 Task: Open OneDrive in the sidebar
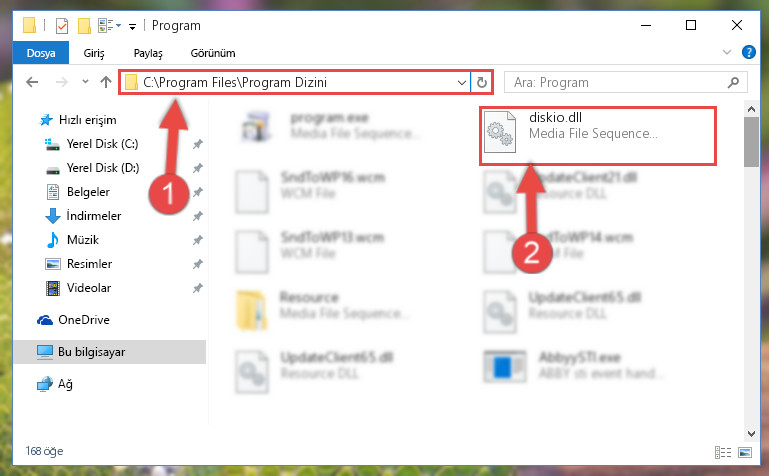pos(84,320)
